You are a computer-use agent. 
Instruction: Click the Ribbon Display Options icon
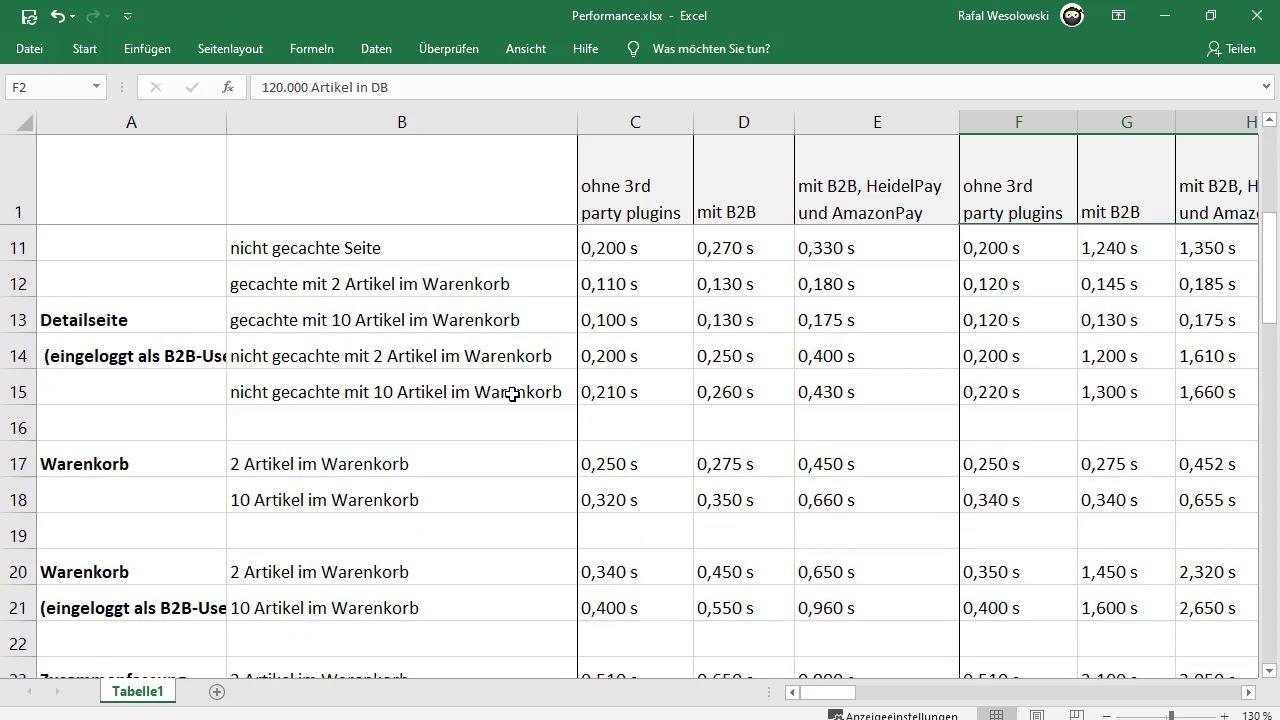tap(1119, 16)
